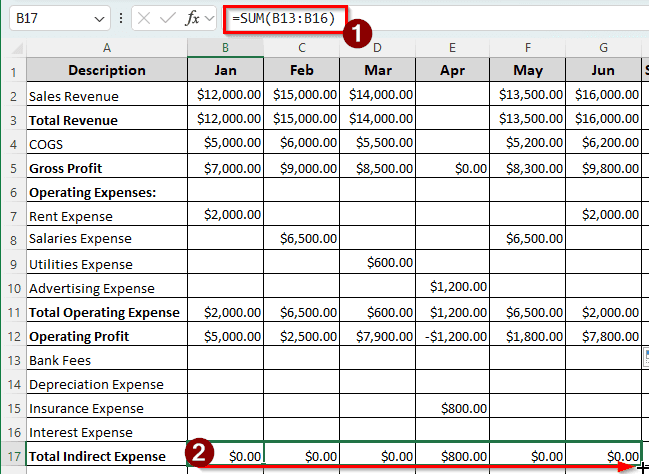Click the $800.00 Insurance Expense cell in Apr
Screen dimensions: 649x474
(452, 407)
